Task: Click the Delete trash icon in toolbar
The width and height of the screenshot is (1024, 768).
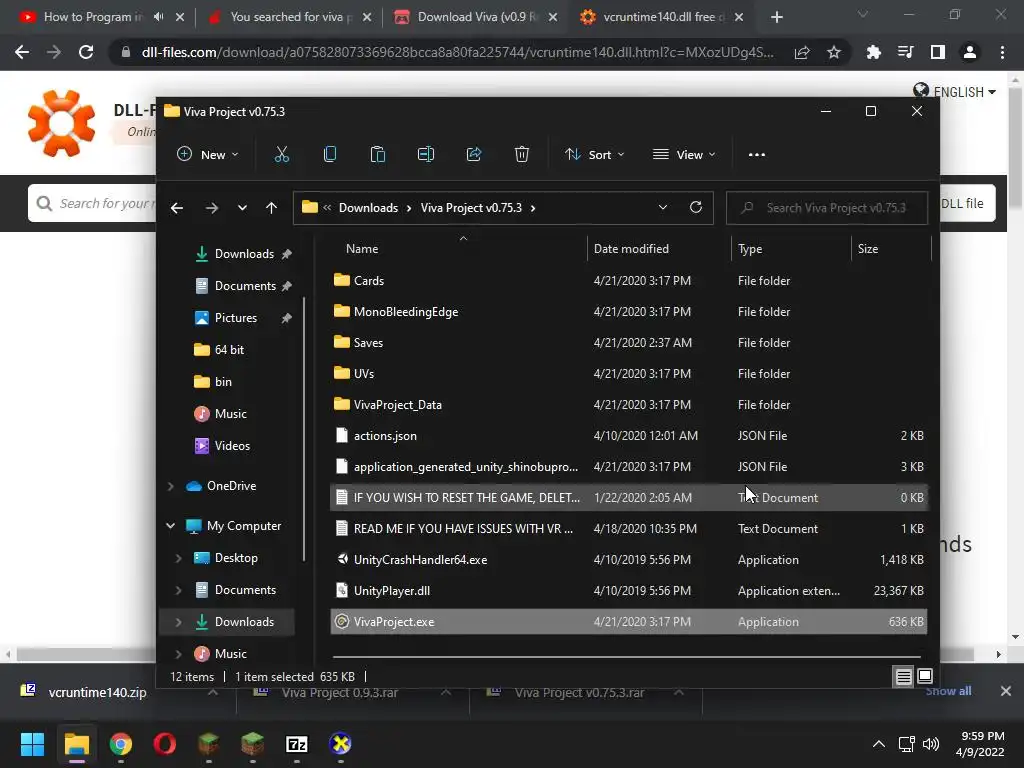Action: (x=522, y=155)
